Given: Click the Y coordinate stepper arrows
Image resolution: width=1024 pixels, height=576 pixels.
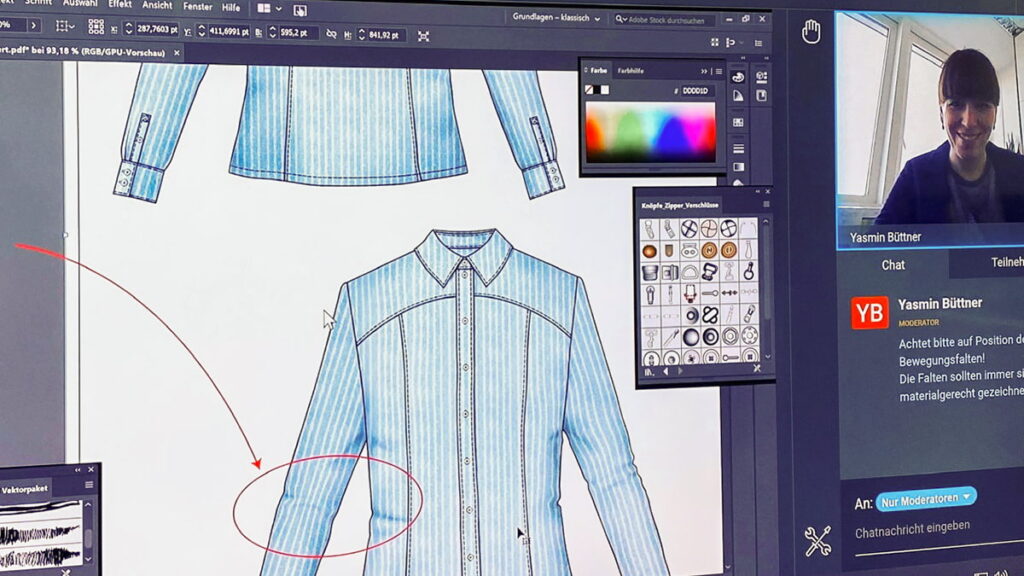Looking at the screenshot, I should (x=202, y=31).
